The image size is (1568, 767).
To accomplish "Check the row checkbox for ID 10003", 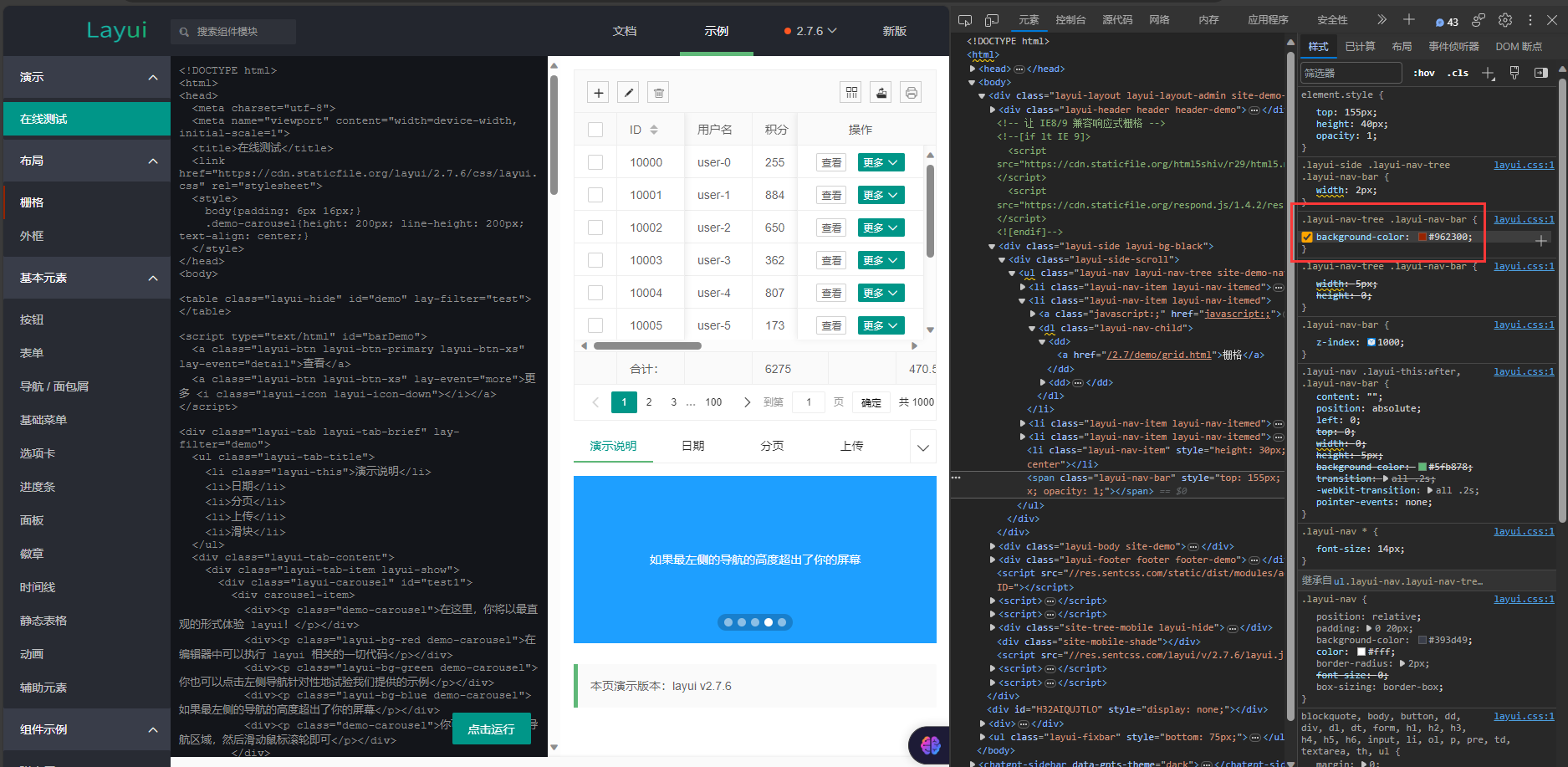I will pos(595,260).
